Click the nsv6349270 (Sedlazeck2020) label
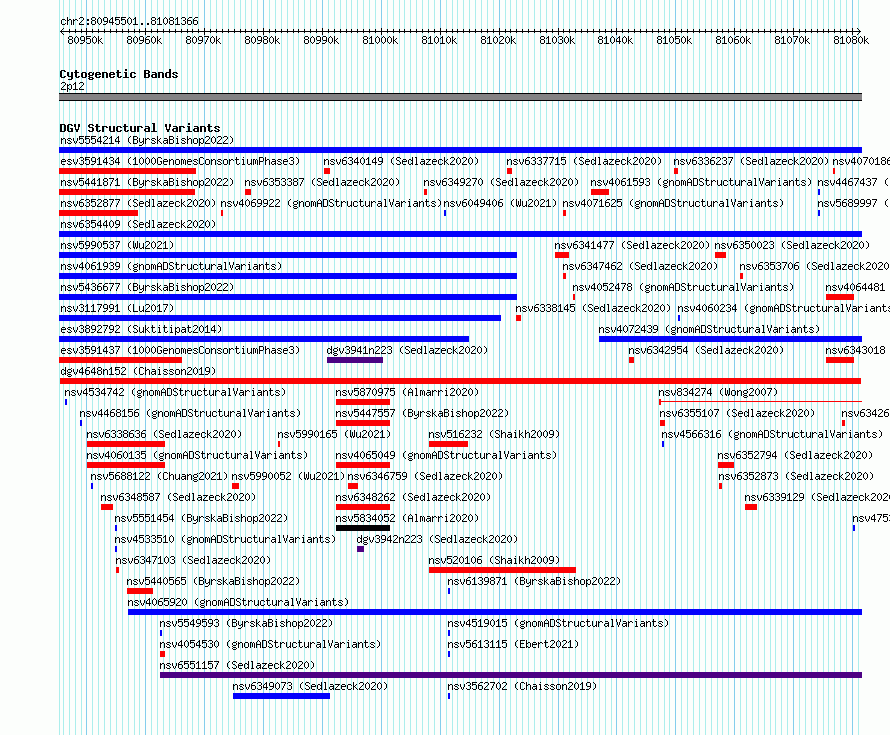 (x=501, y=182)
